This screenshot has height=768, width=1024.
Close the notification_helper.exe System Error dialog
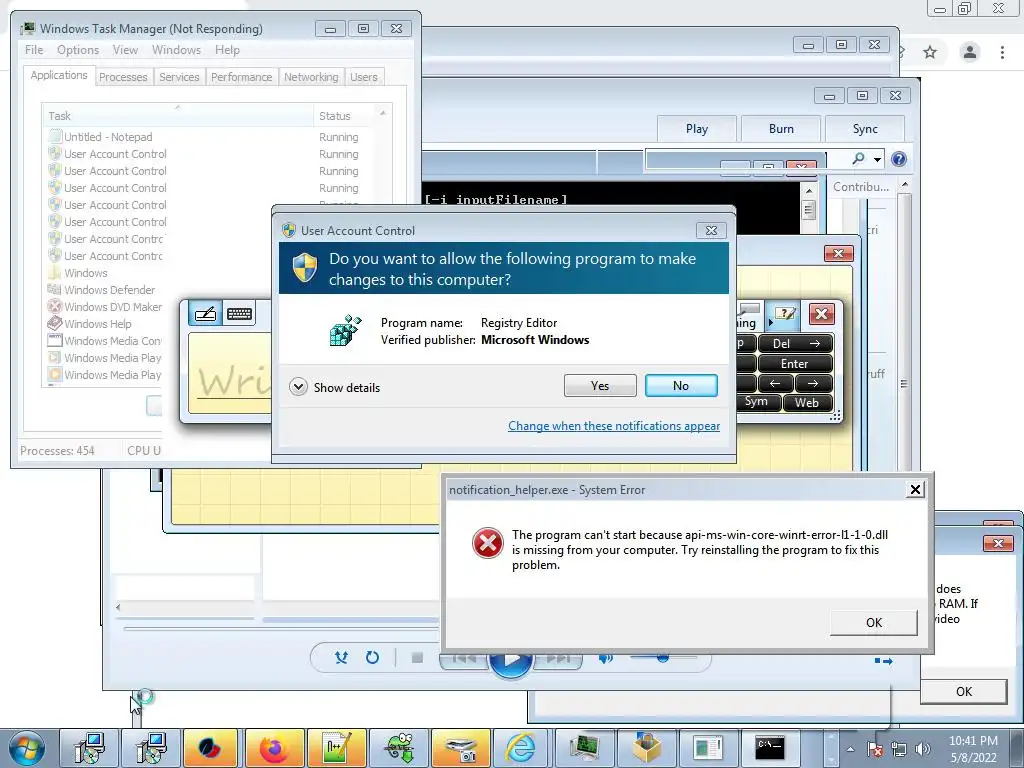(x=916, y=489)
